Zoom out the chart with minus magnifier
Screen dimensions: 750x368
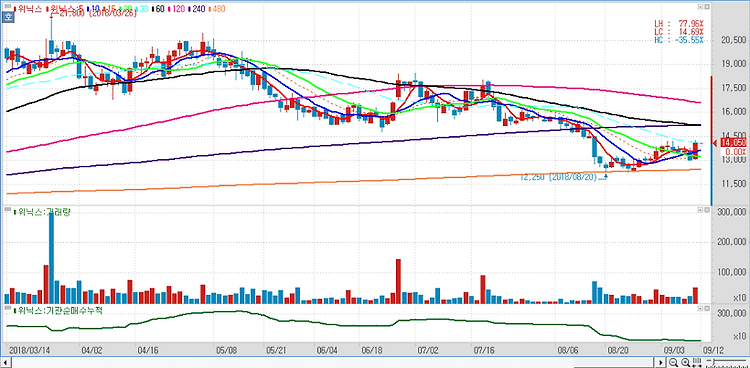tap(673, 362)
